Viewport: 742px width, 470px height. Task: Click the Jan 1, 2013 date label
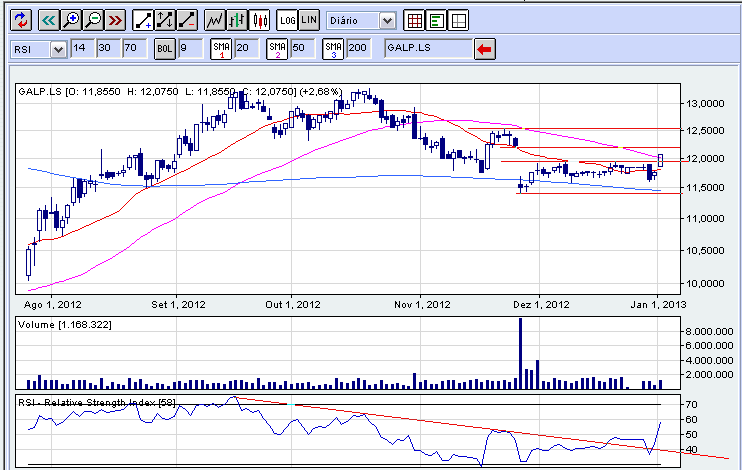click(658, 304)
